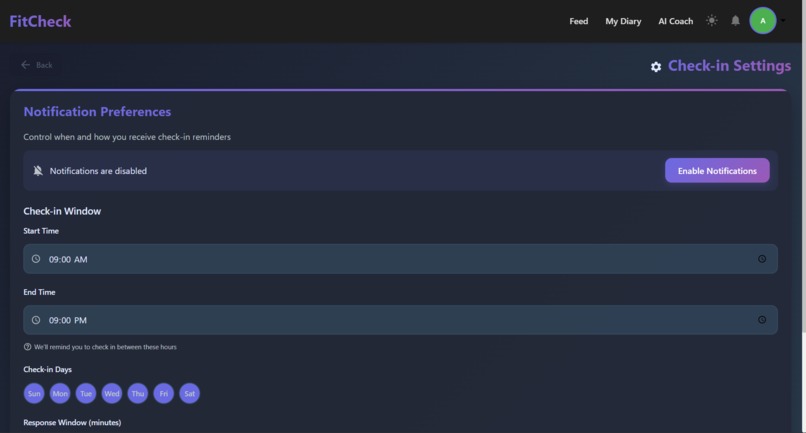Toggle Sun check-in day
Viewport: 806px width, 433px height.
pyautogui.click(x=34, y=393)
